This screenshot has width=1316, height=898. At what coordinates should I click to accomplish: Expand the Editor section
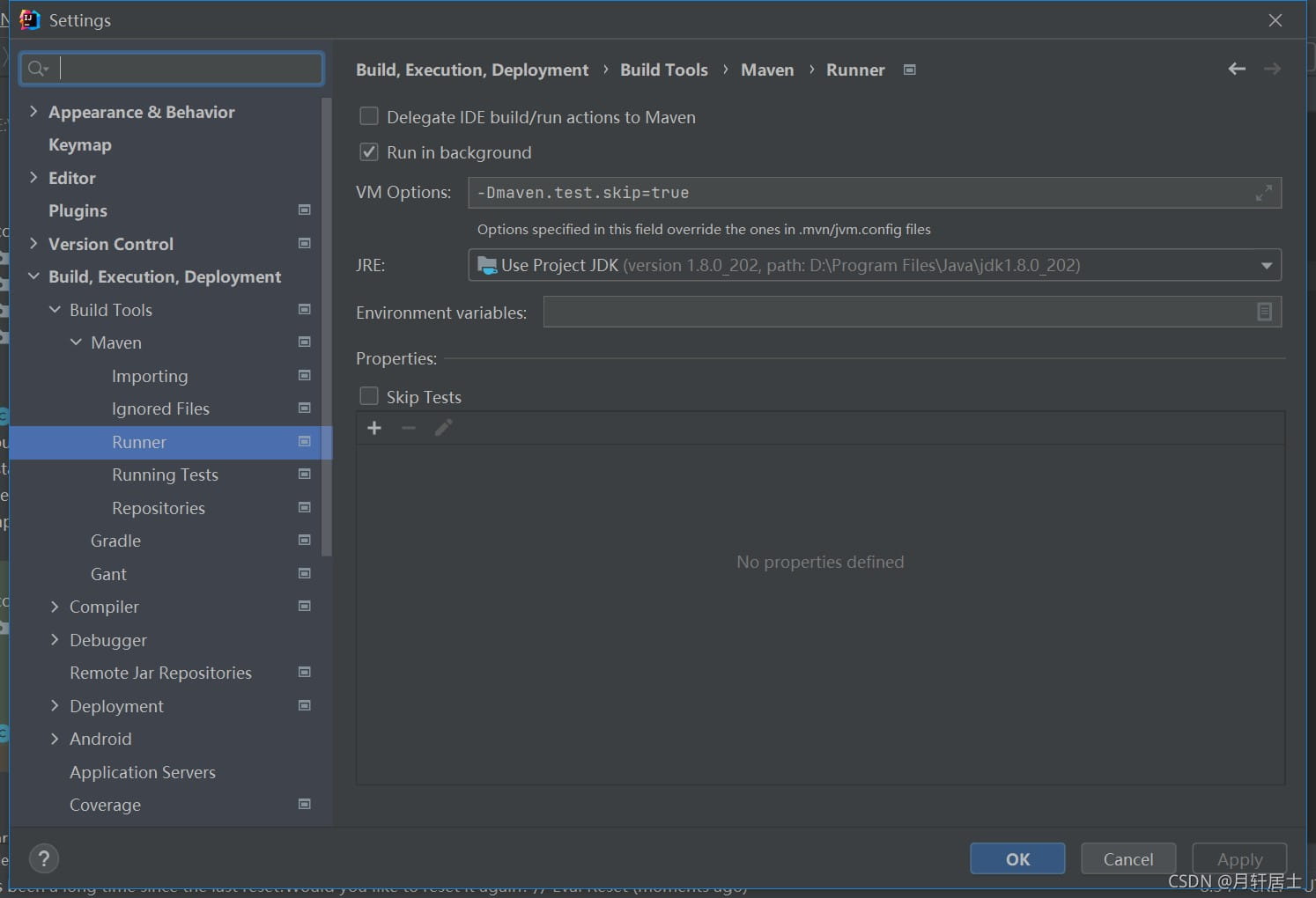point(33,177)
